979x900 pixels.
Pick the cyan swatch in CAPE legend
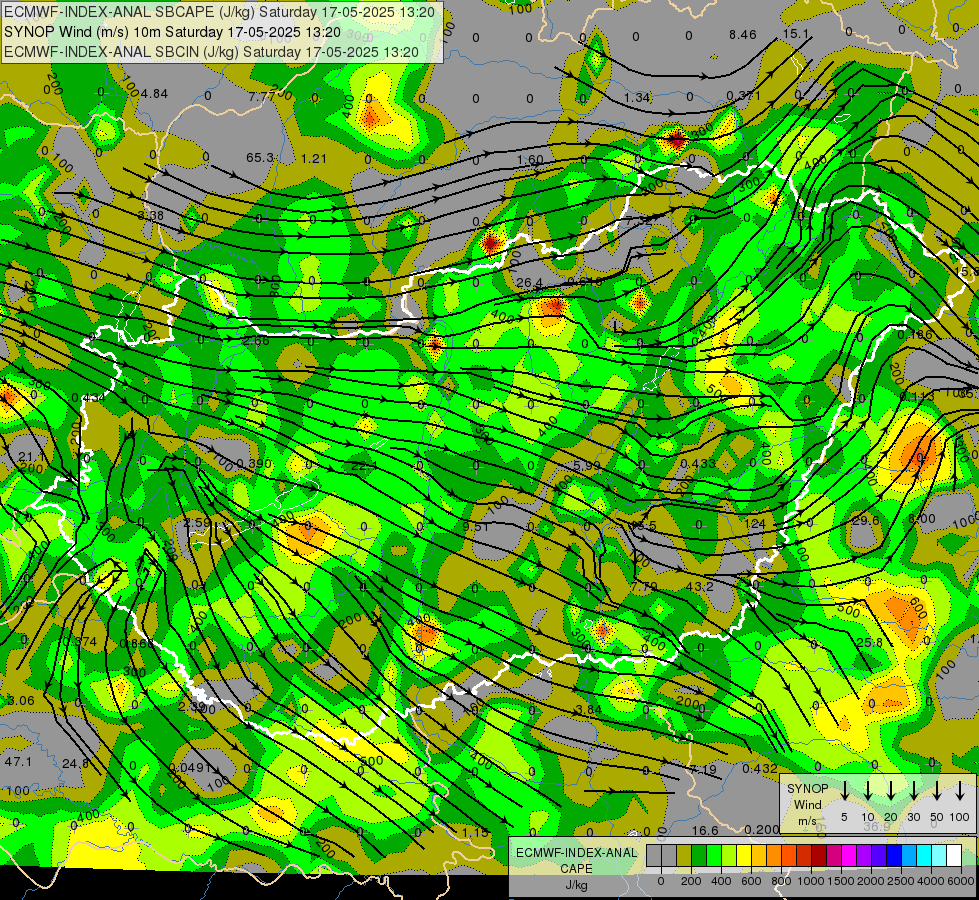coord(923,856)
